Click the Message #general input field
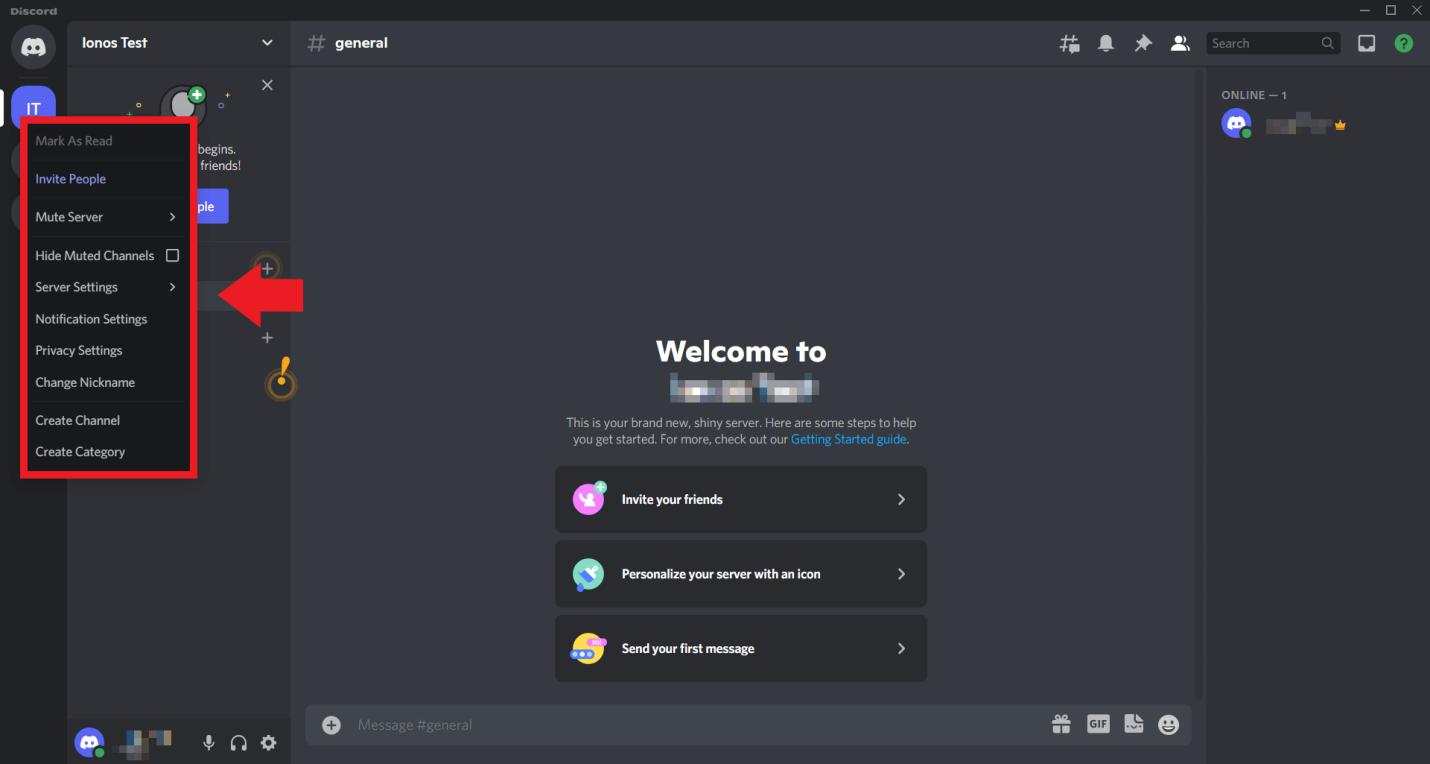The image size is (1430, 764). coord(690,725)
